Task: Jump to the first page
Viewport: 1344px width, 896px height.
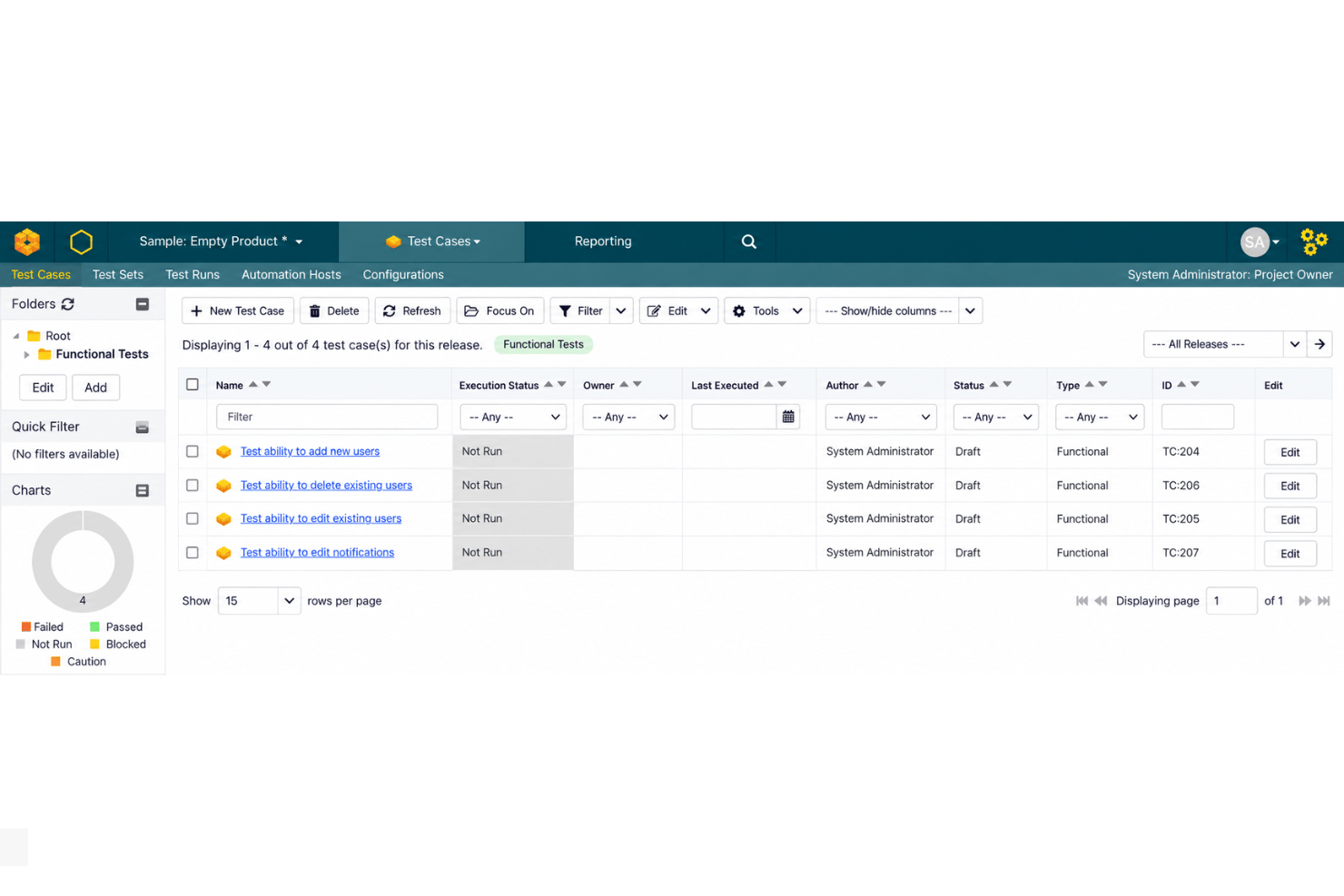Action: pos(1082,601)
